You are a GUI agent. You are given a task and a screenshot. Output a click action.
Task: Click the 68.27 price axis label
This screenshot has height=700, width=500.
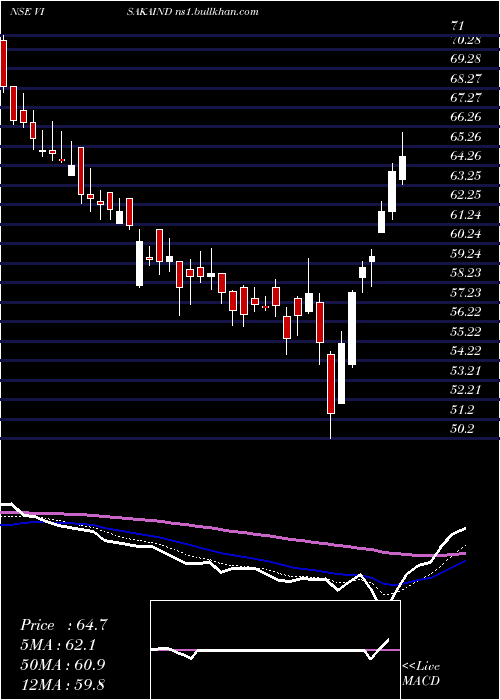click(x=466, y=79)
